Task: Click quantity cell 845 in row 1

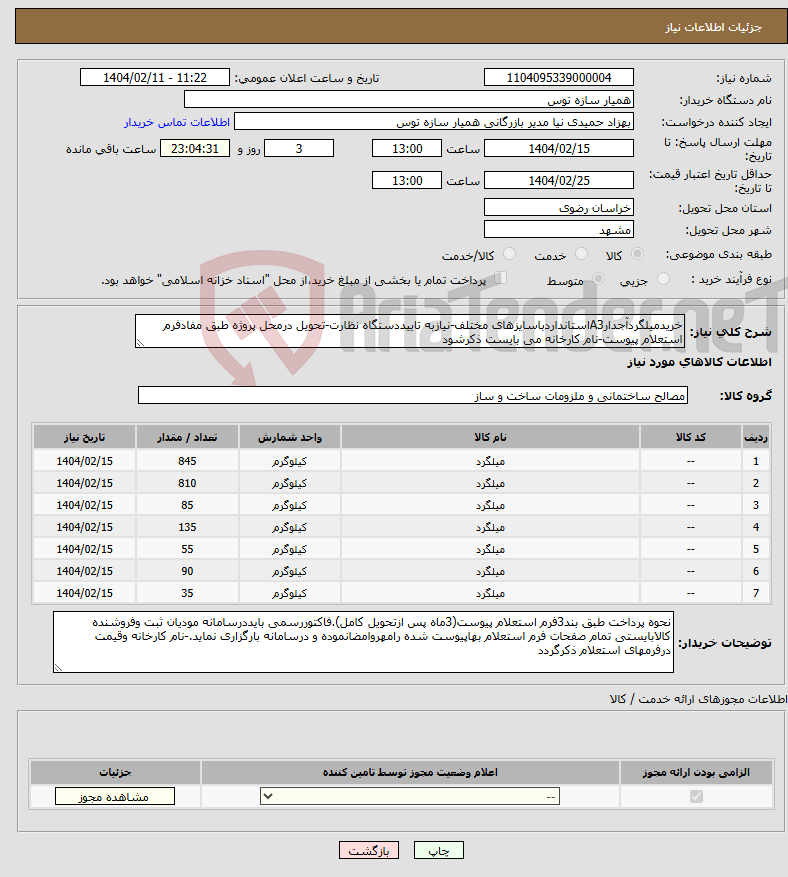Action: click(x=187, y=461)
